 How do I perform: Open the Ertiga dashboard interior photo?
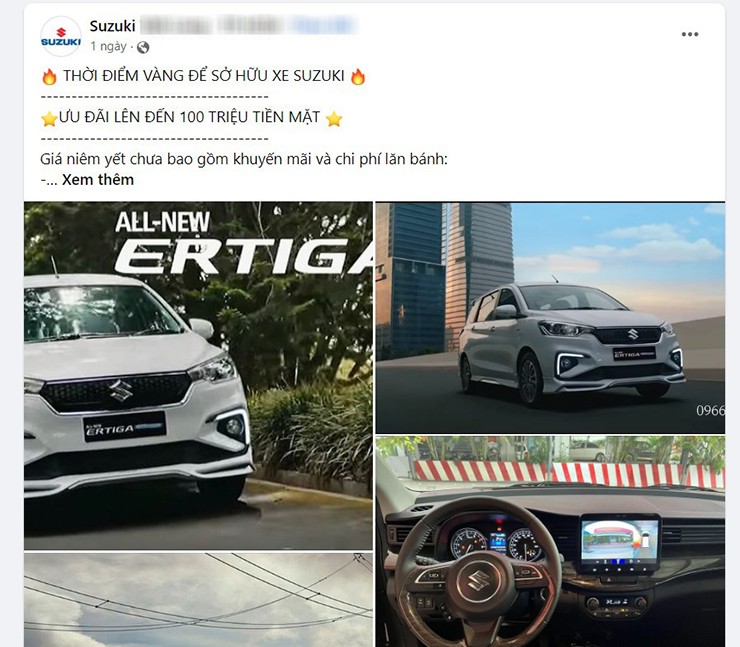click(x=550, y=541)
